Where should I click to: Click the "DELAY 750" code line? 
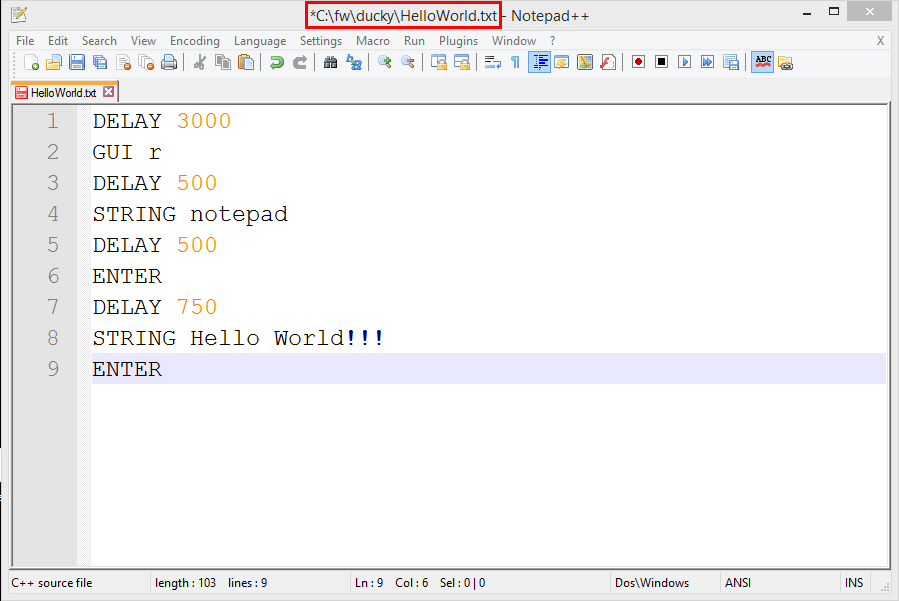coord(155,307)
